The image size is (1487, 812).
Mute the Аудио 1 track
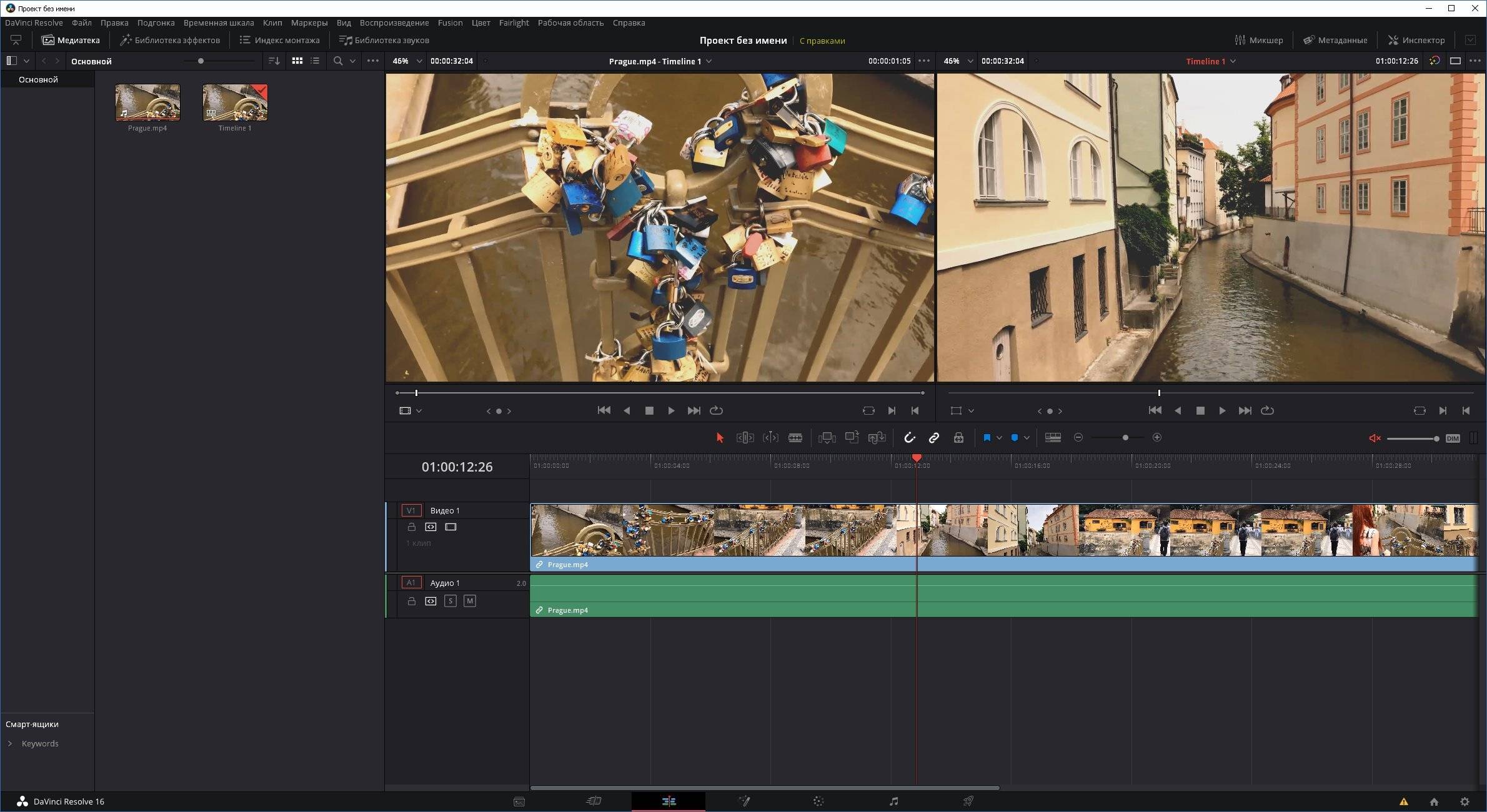(x=470, y=601)
